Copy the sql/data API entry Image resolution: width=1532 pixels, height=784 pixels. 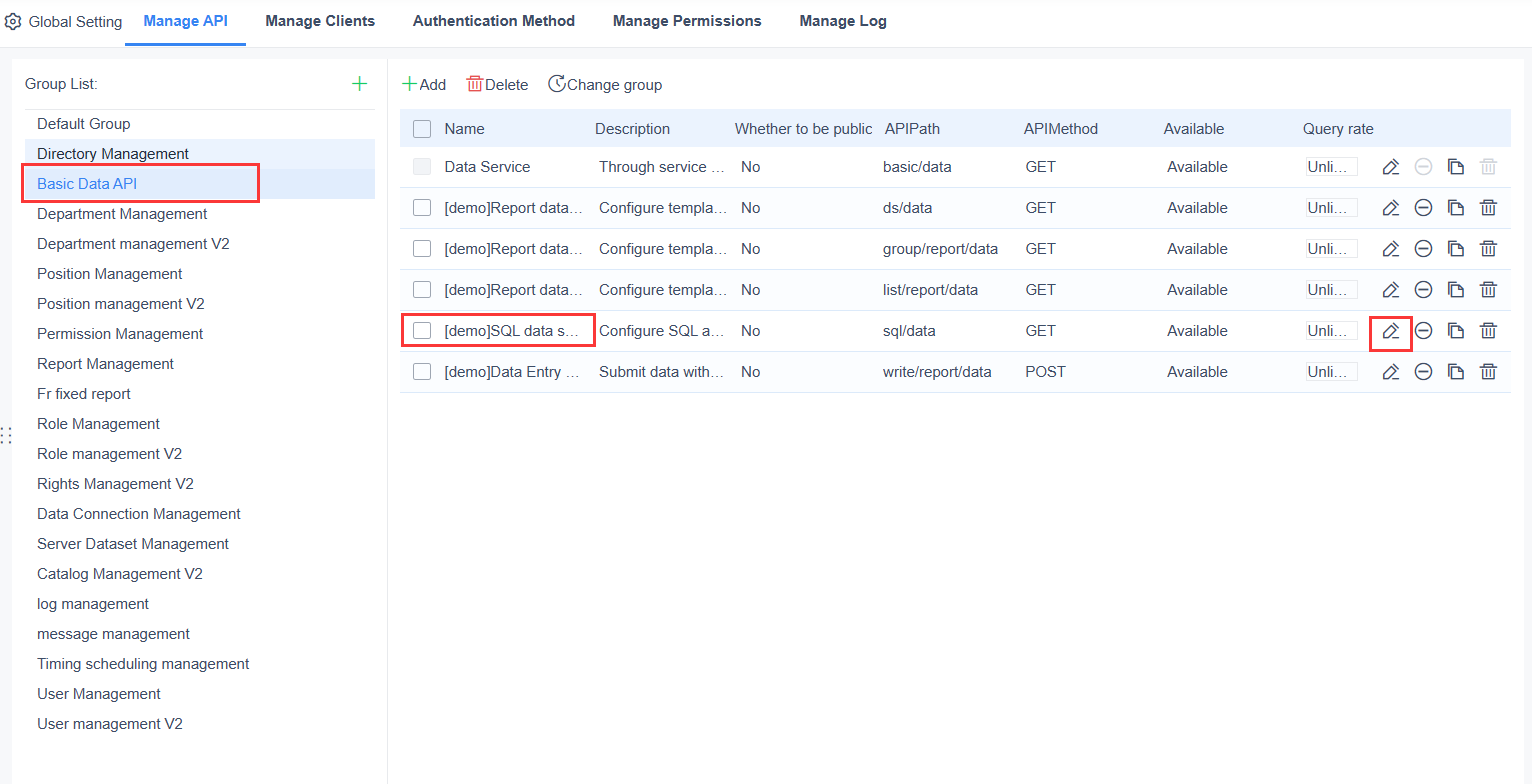[x=1456, y=330]
